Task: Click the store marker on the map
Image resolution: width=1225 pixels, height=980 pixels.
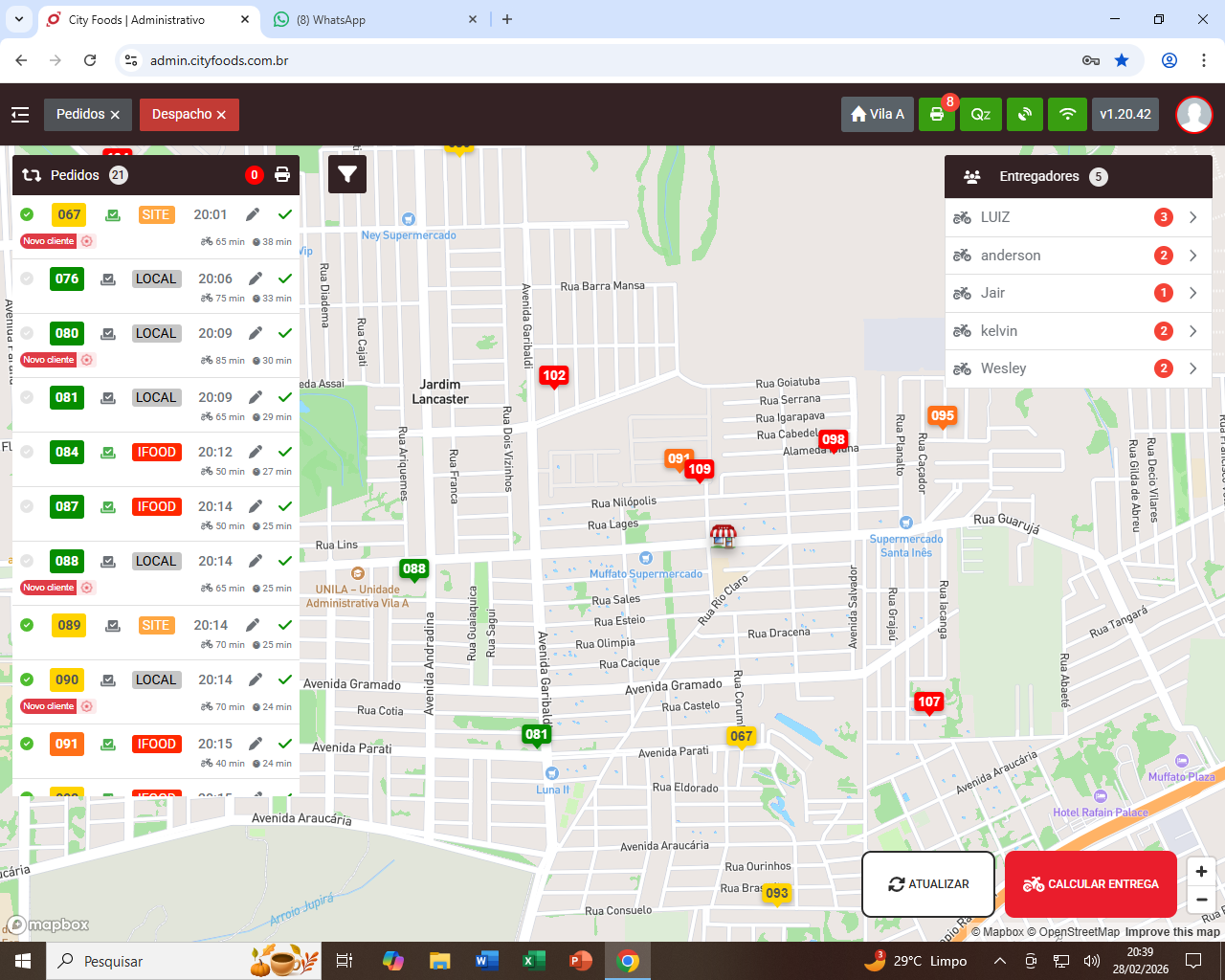Action: [x=723, y=536]
